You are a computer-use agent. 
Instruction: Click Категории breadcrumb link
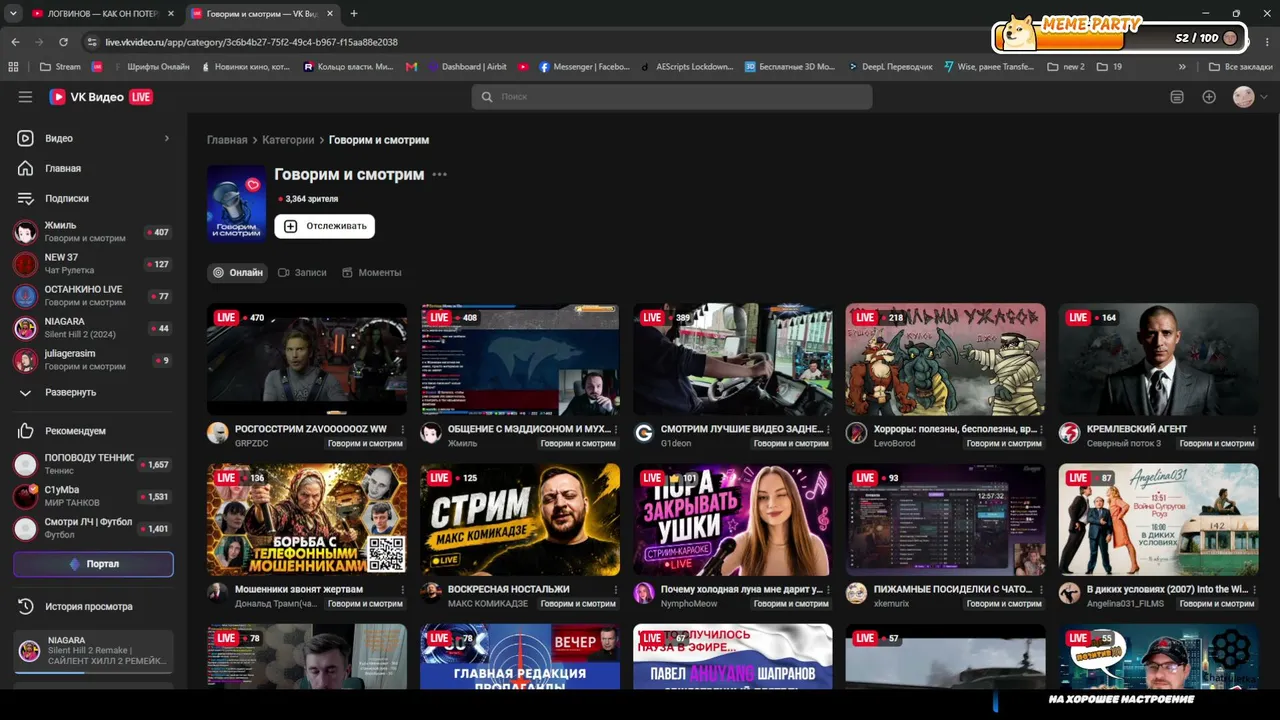(x=288, y=140)
